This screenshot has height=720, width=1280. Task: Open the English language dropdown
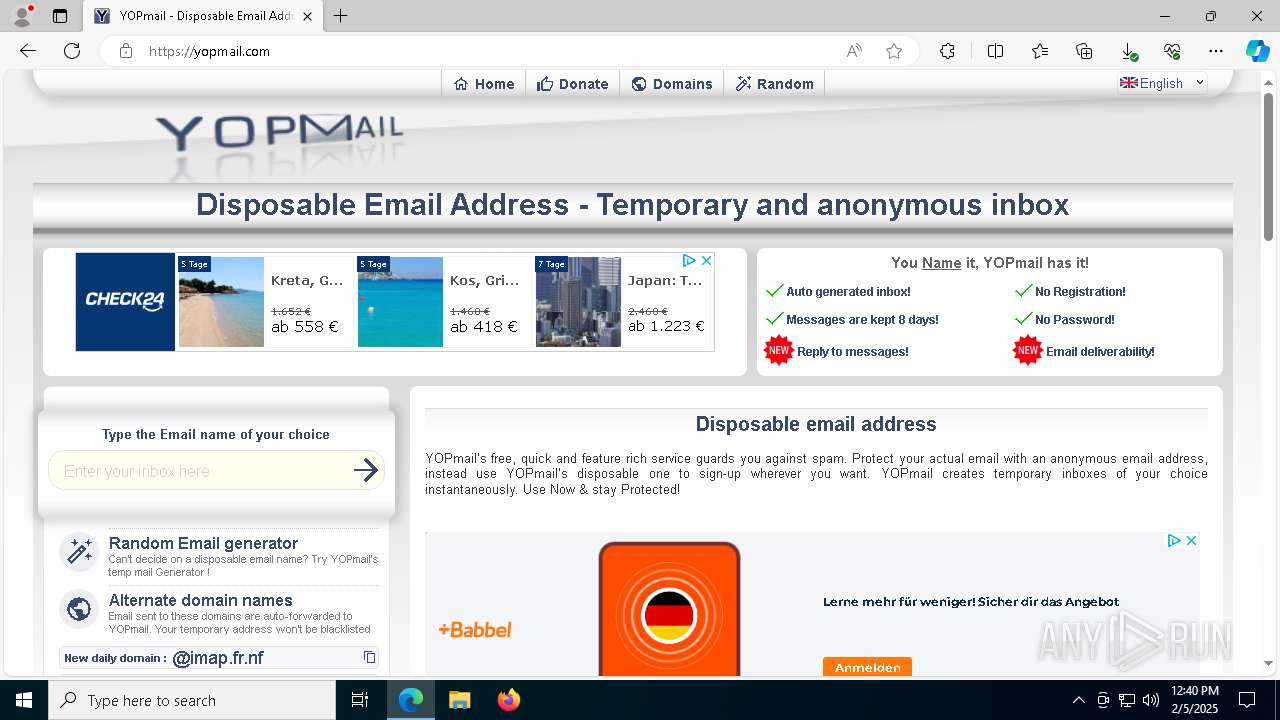coord(1162,83)
